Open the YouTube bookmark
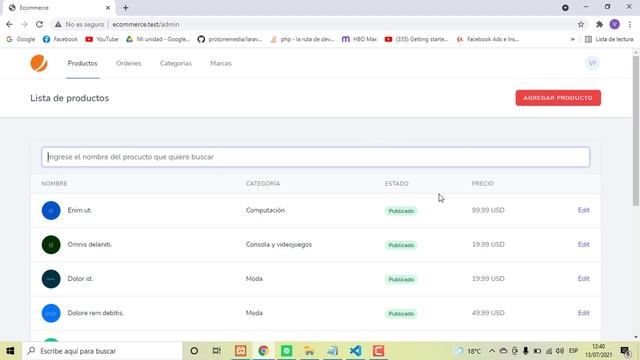Image resolution: width=640 pixels, height=360 pixels. pyautogui.click(x=102, y=39)
